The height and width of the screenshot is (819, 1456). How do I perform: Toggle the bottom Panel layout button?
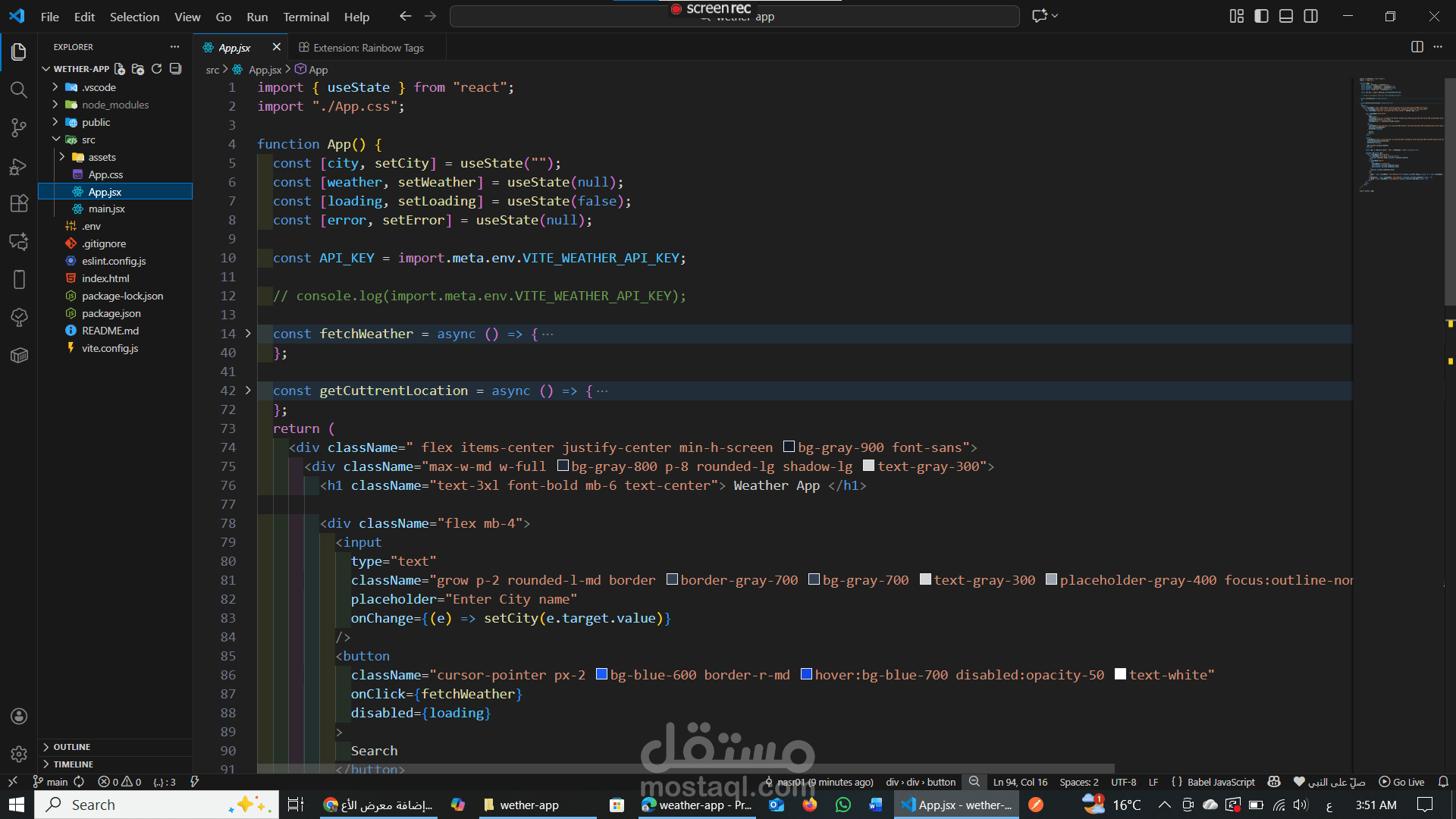(1286, 16)
